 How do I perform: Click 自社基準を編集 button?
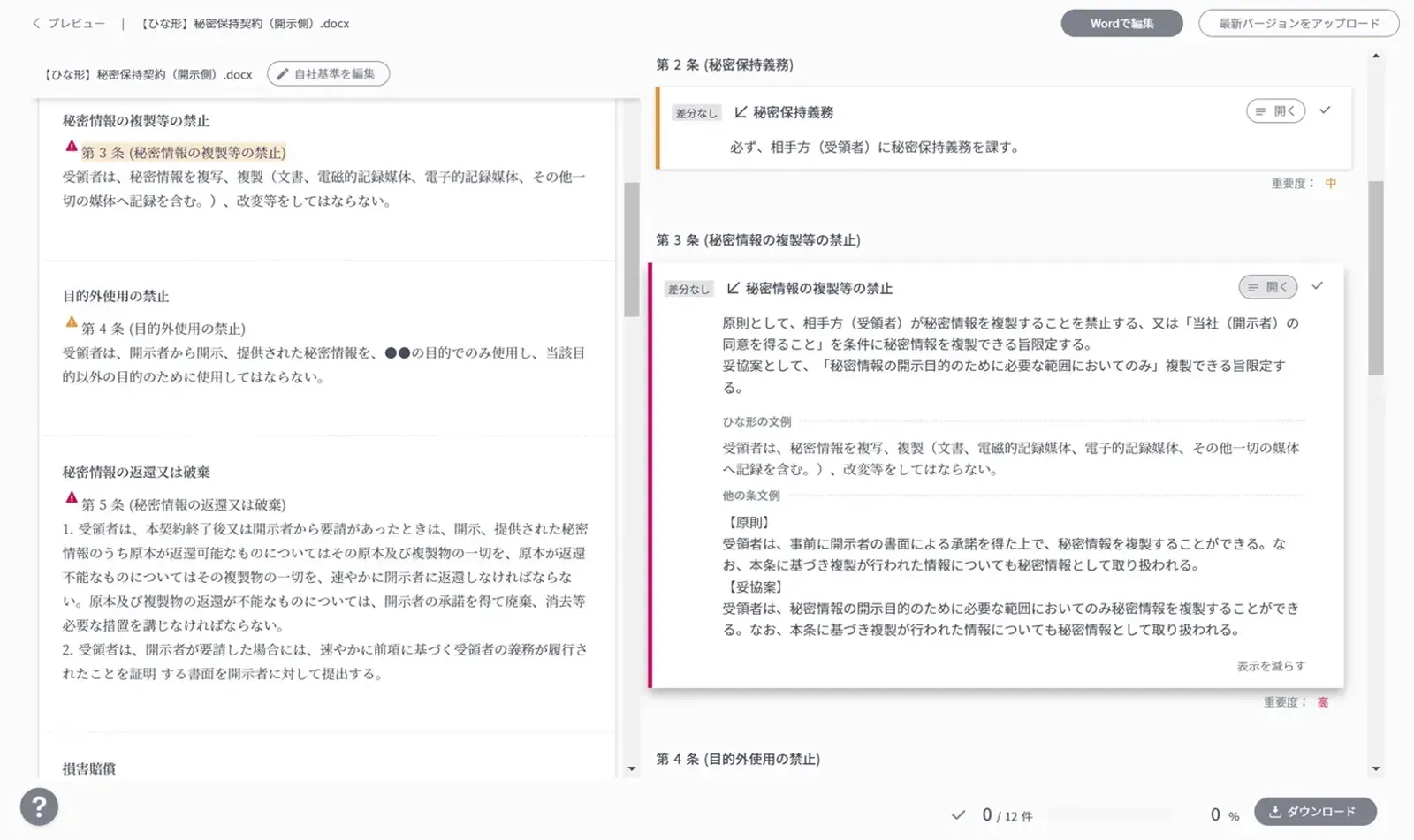[x=328, y=74]
